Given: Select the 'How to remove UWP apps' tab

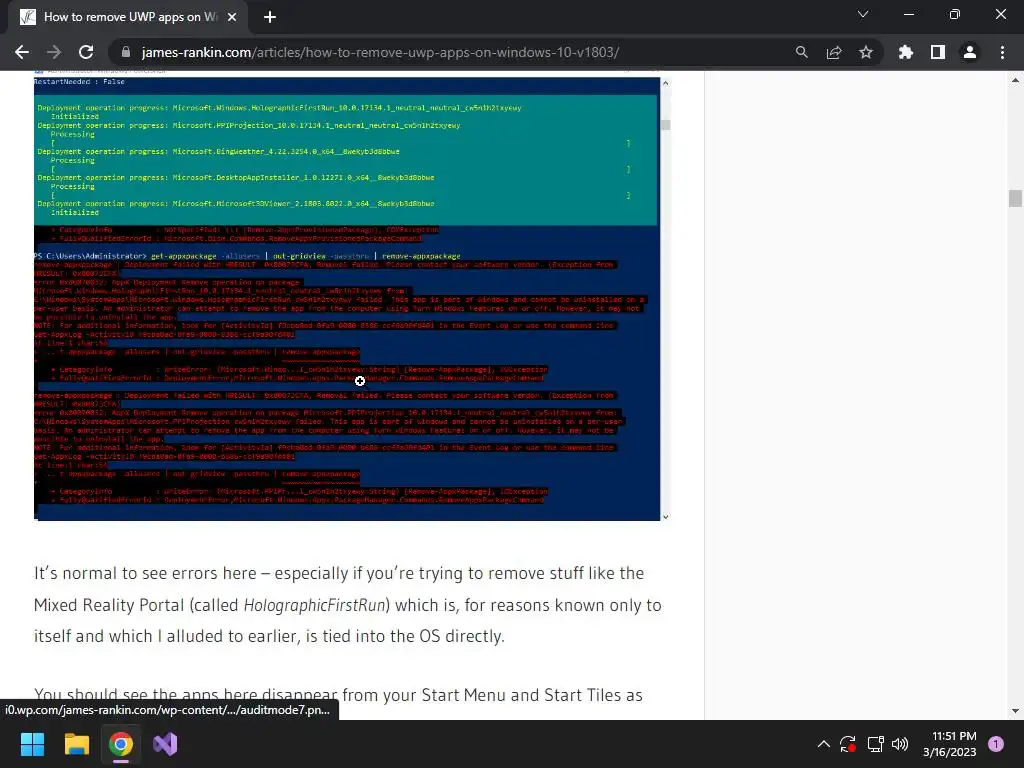Looking at the screenshot, I should (128, 18).
